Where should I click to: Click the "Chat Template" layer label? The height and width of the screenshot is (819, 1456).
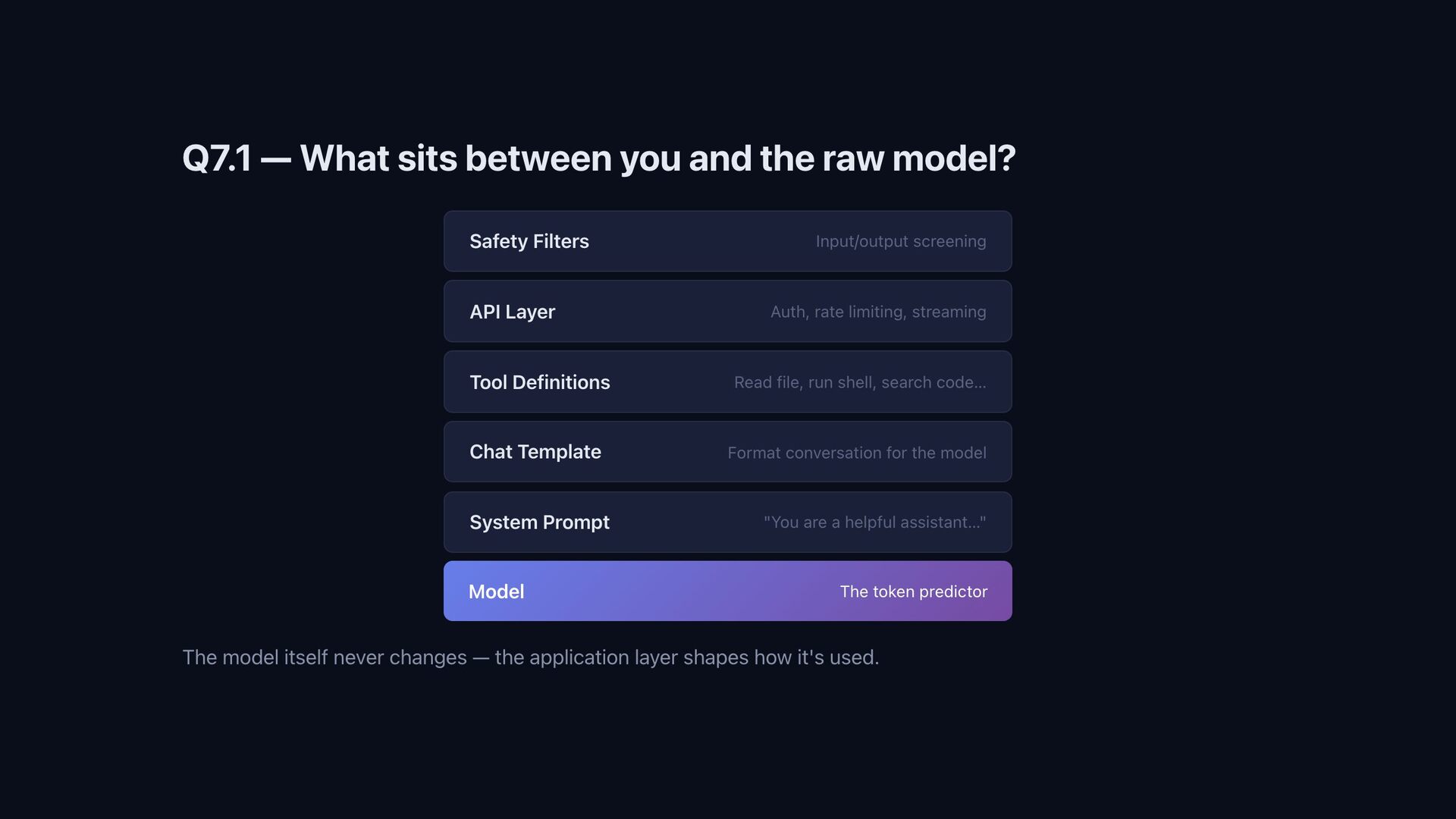coord(535,452)
